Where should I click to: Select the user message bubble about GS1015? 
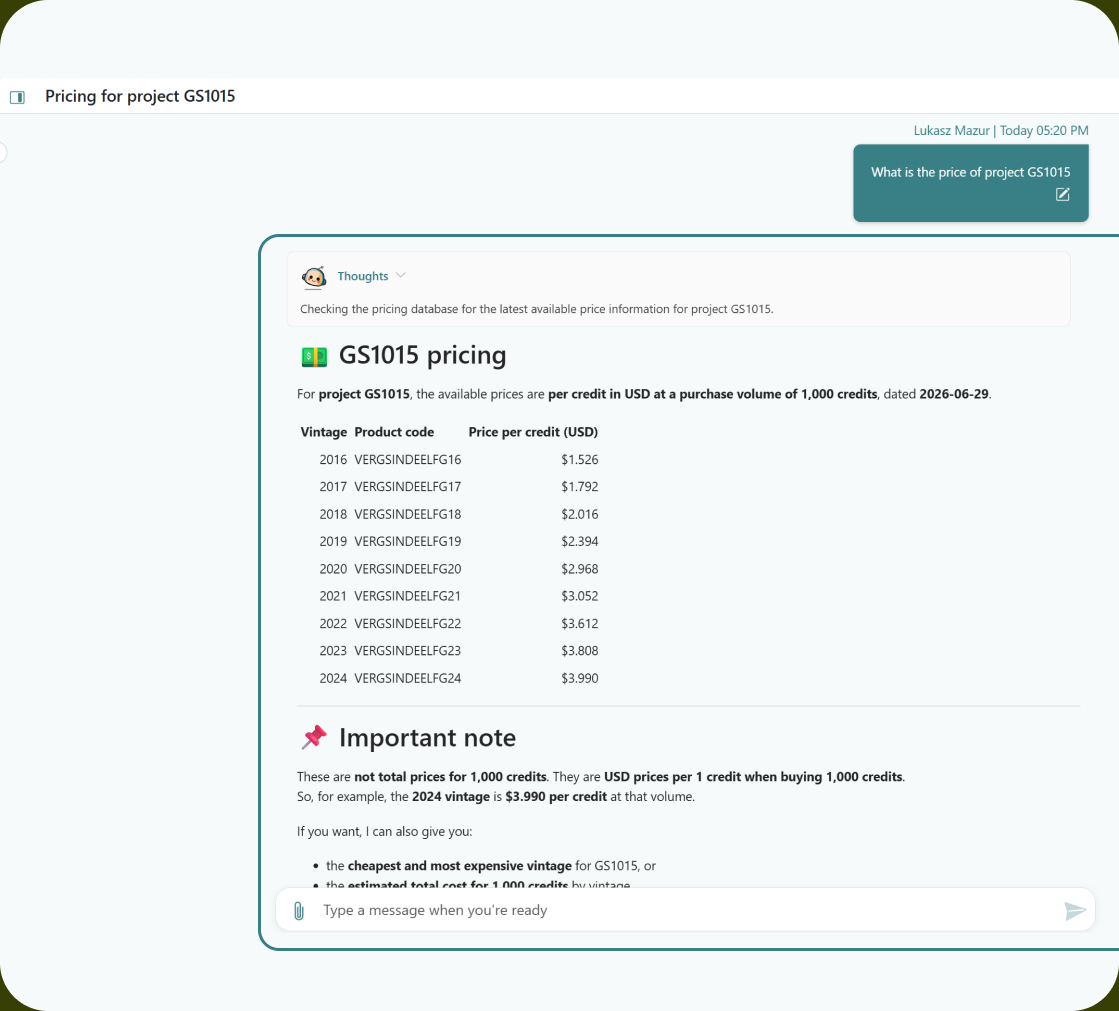[971, 183]
